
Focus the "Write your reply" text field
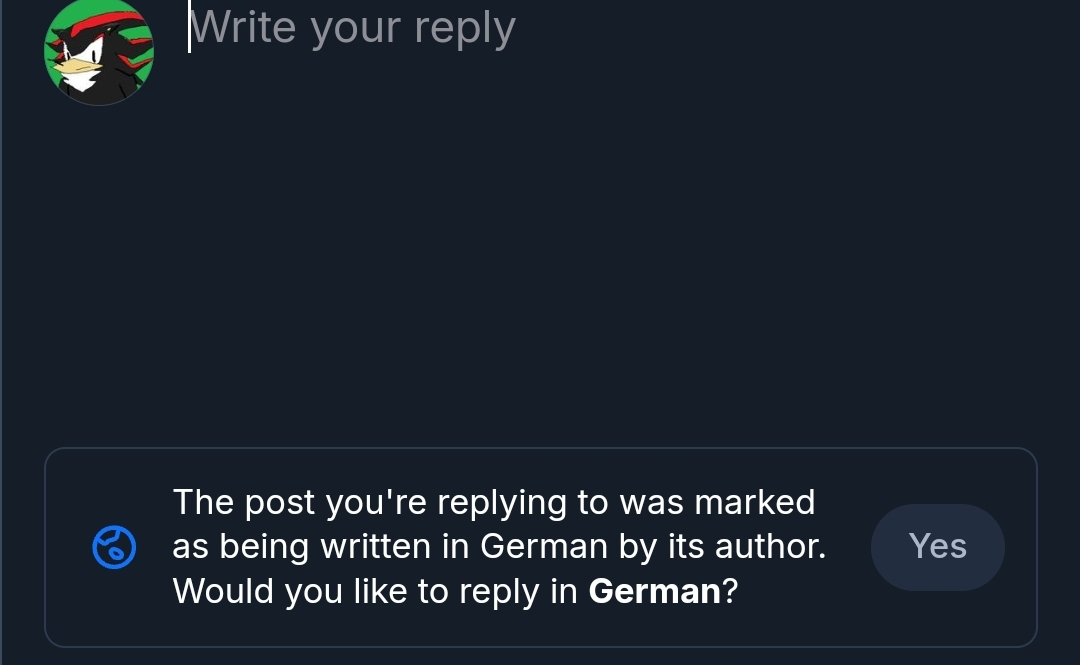pyautogui.click(x=352, y=29)
